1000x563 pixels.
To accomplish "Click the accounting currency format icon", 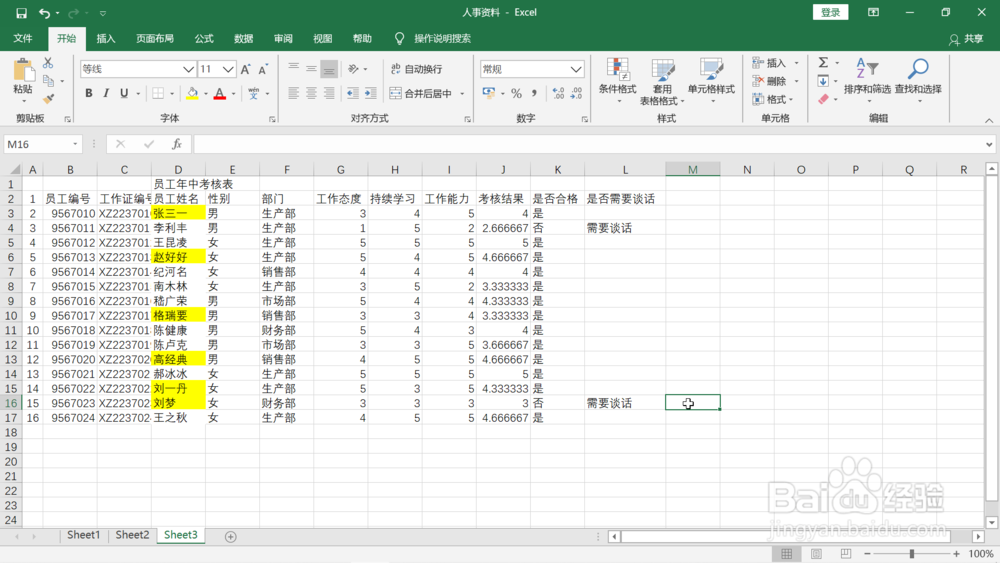I will coord(489,93).
